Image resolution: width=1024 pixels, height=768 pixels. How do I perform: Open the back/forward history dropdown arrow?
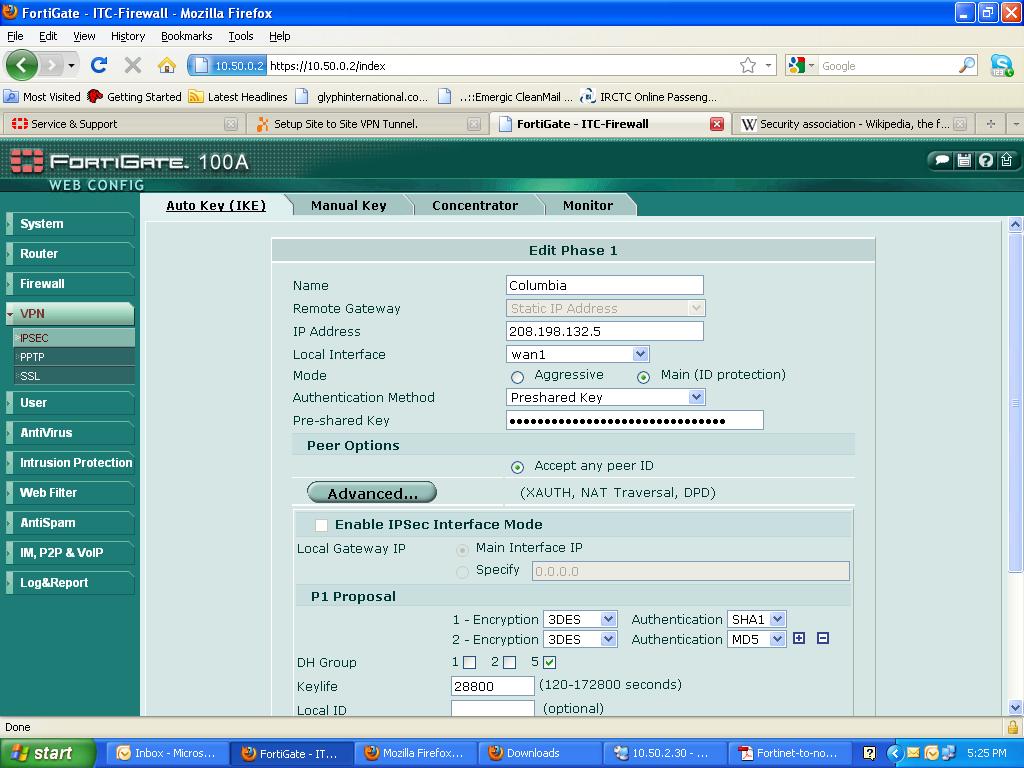pos(71,65)
